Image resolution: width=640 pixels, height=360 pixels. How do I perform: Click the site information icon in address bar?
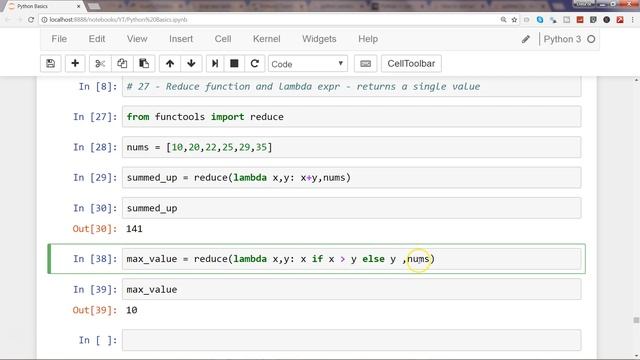pyautogui.click(x=44, y=20)
